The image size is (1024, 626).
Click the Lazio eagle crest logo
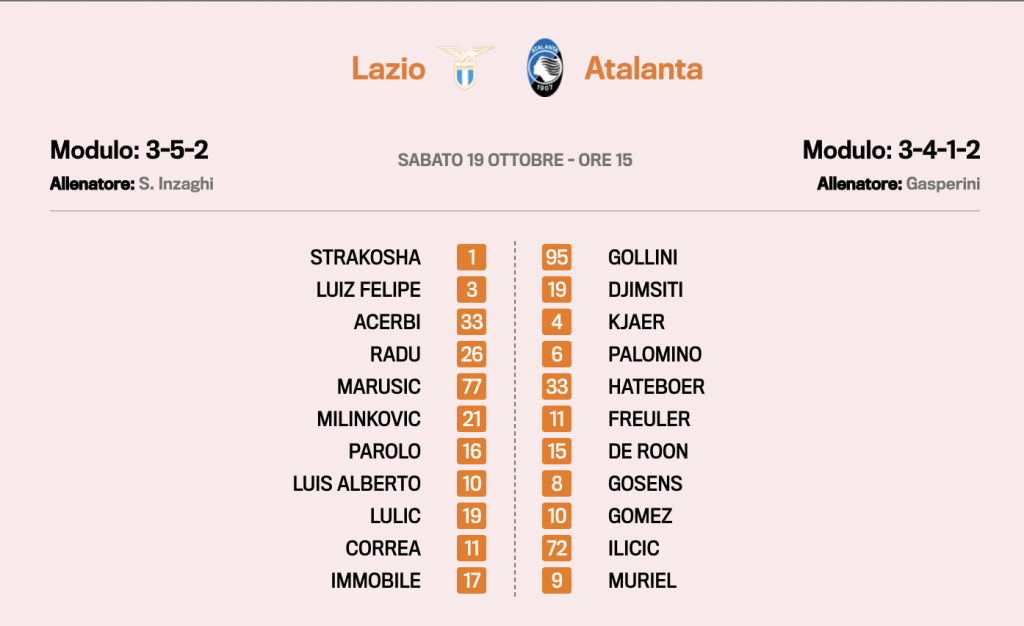point(466,67)
